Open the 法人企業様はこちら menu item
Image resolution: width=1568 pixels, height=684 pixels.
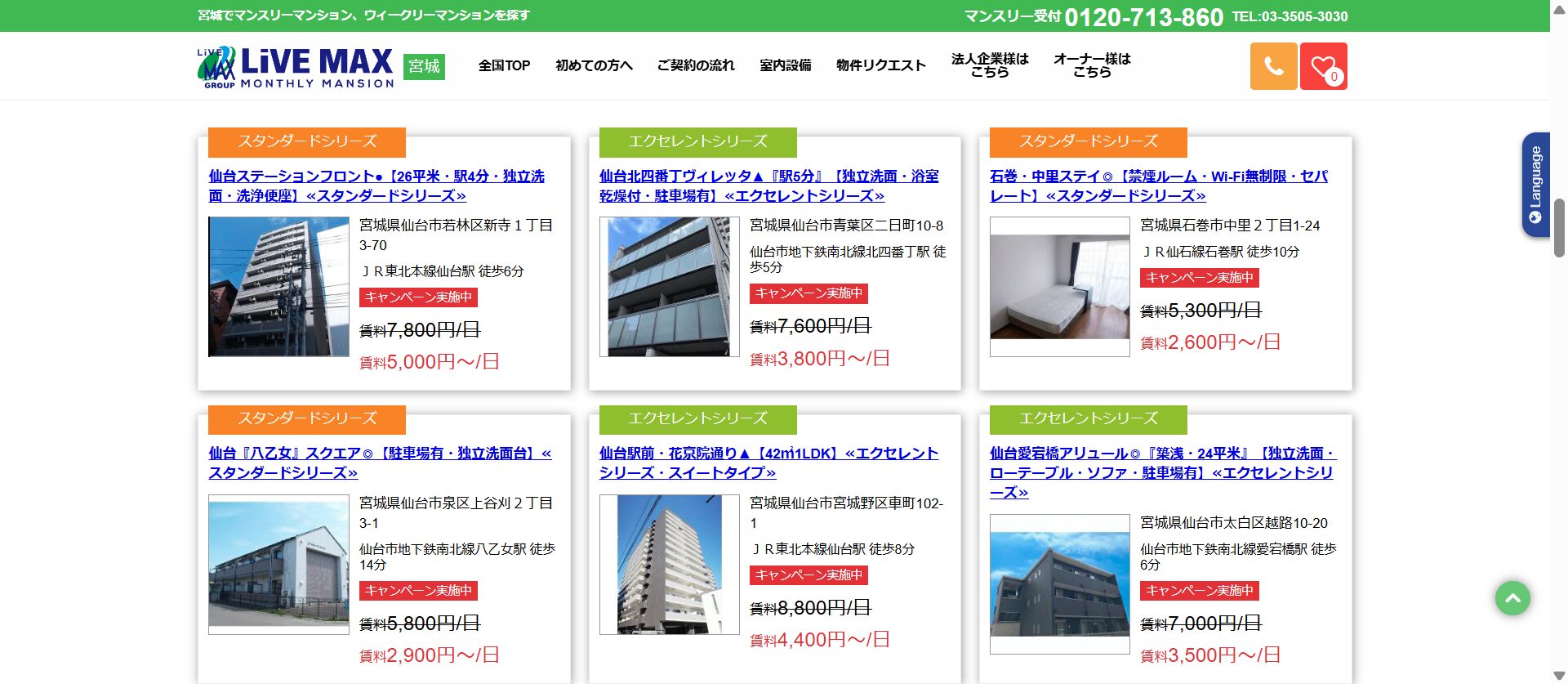(x=990, y=65)
